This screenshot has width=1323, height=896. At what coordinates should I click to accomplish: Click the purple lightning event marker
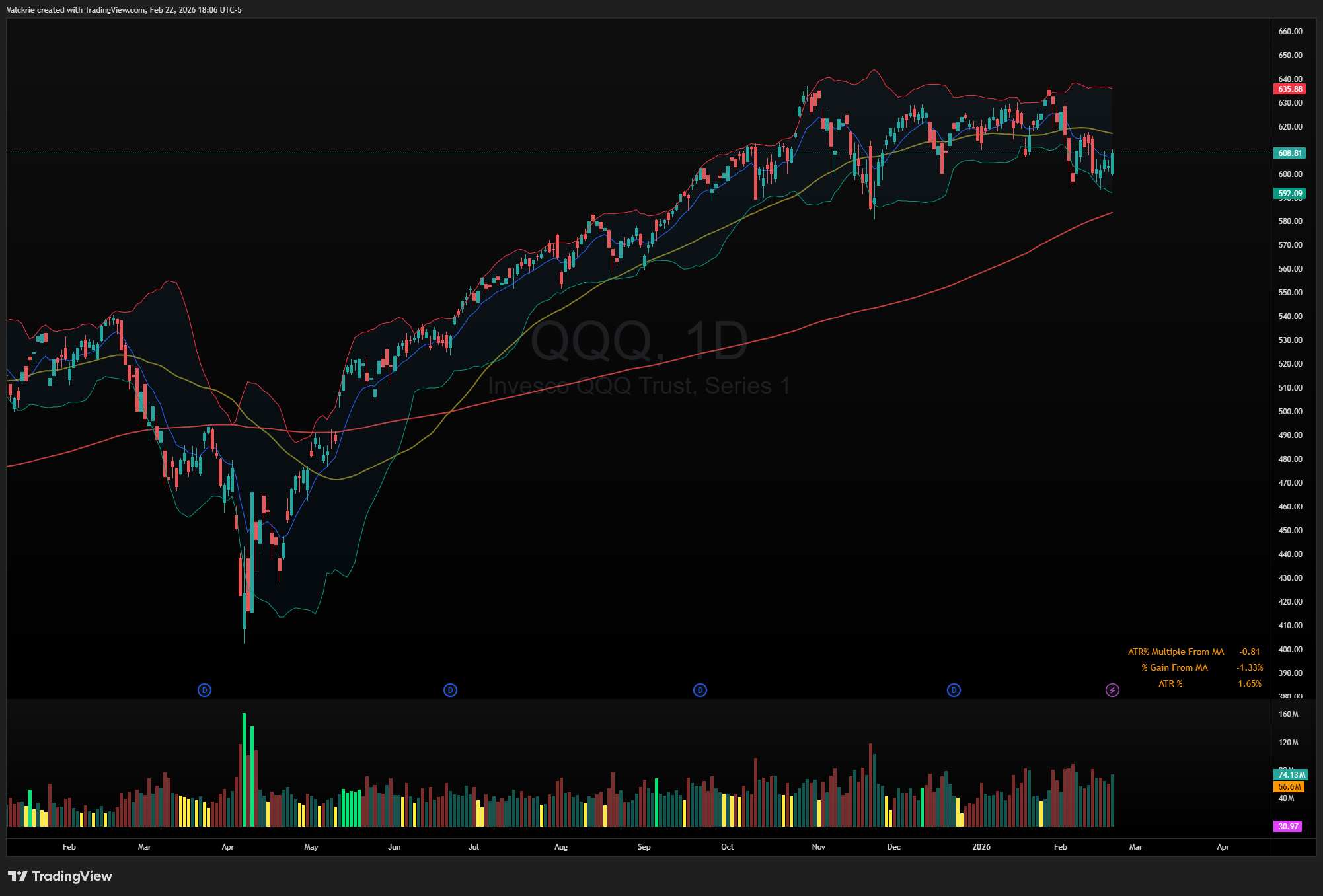tap(1112, 690)
